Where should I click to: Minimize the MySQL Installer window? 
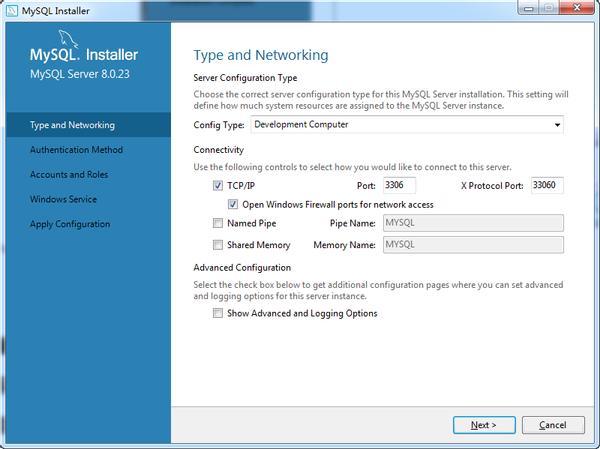(528, 8)
